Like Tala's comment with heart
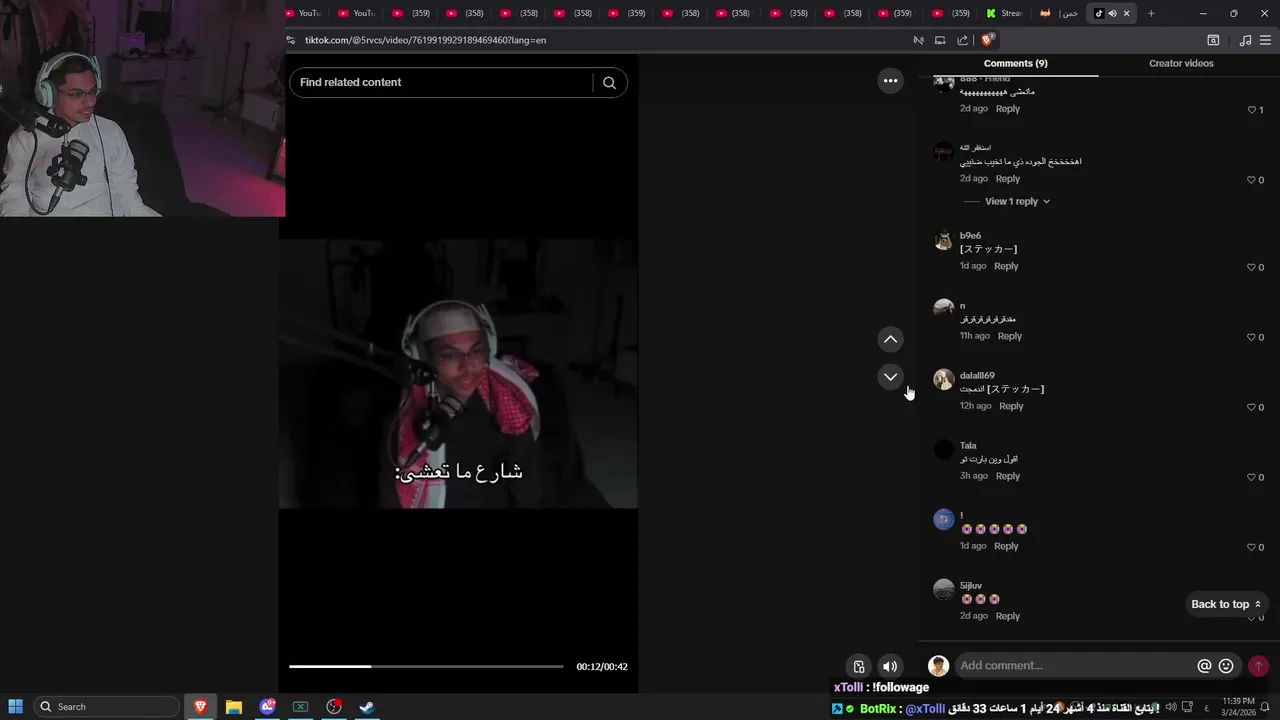Screen dimensions: 1280x720 [1251, 478]
